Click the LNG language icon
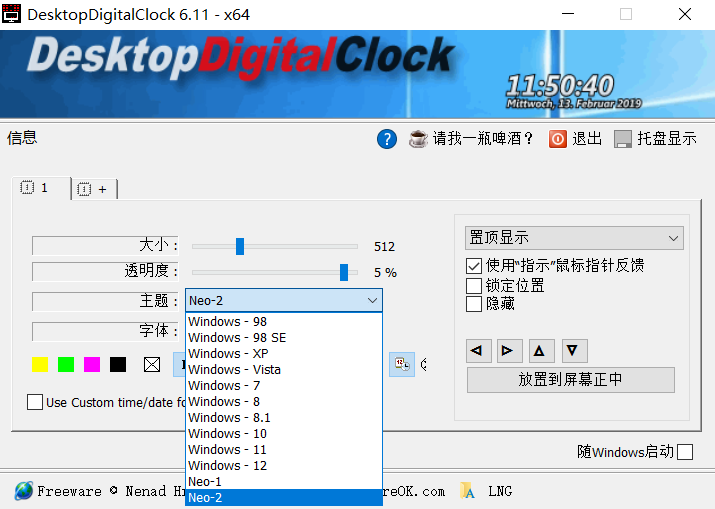The image size is (715, 509). pyautogui.click(x=467, y=491)
